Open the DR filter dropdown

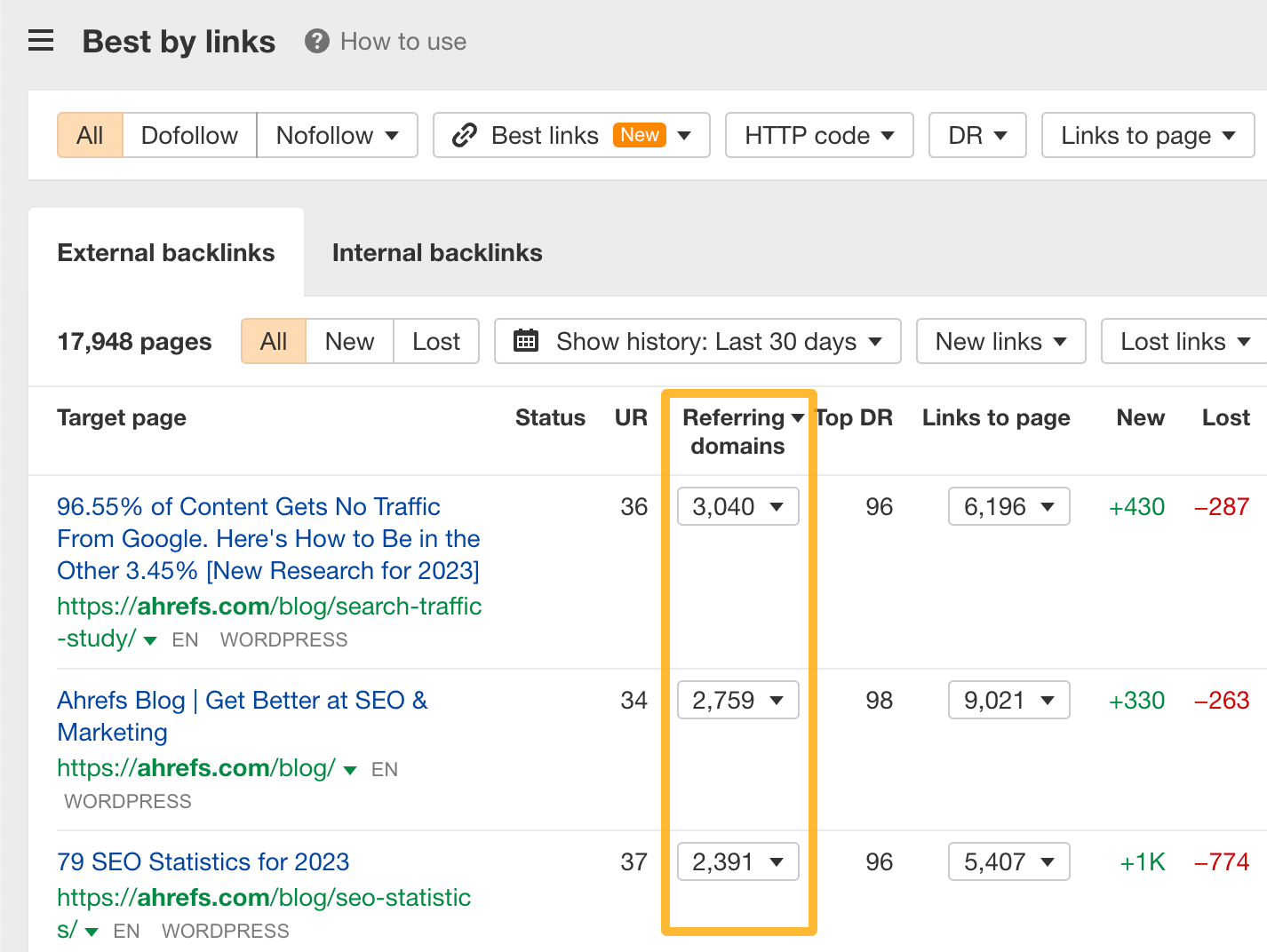[x=976, y=135]
